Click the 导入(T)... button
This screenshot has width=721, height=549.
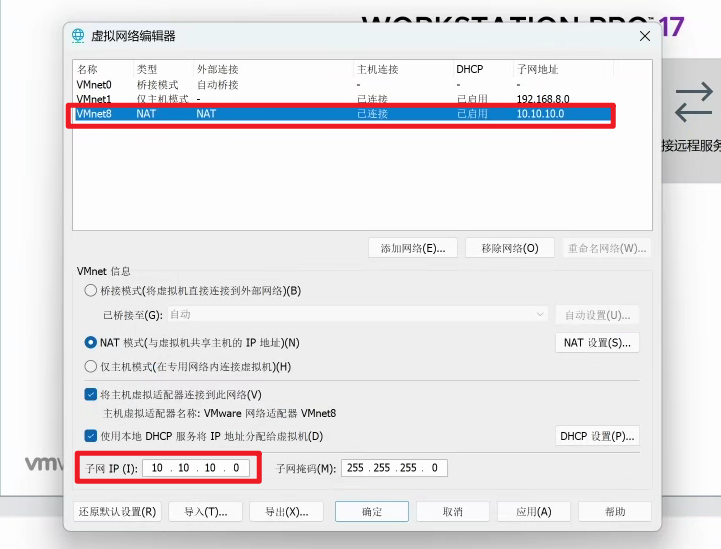pyautogui.click(x=206, y=511)
